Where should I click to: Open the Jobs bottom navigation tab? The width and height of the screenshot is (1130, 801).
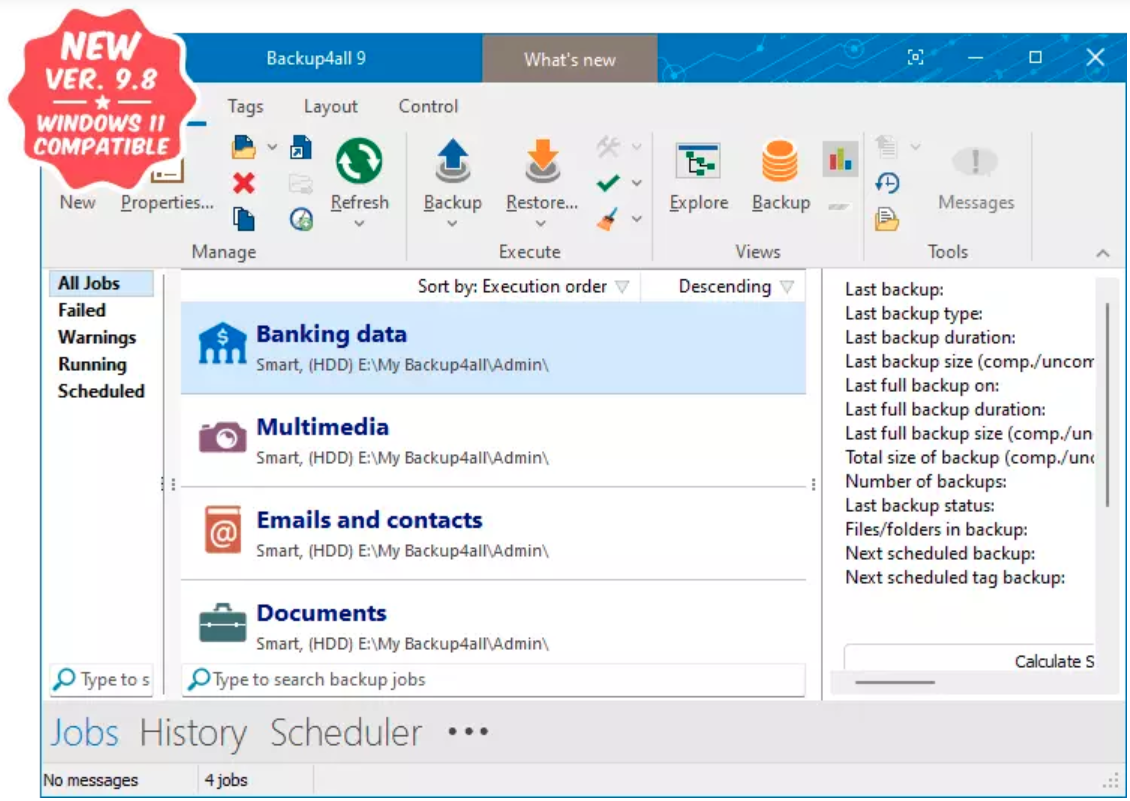tap(84, 733)
